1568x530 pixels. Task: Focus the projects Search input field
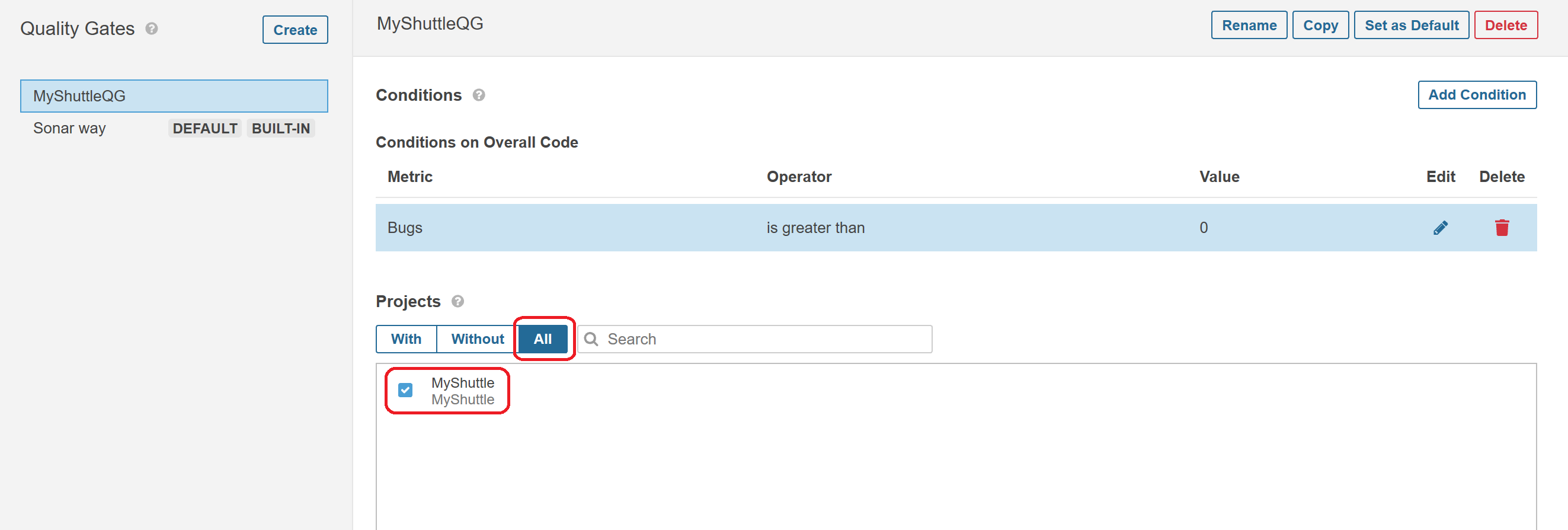tap(755, 339)
